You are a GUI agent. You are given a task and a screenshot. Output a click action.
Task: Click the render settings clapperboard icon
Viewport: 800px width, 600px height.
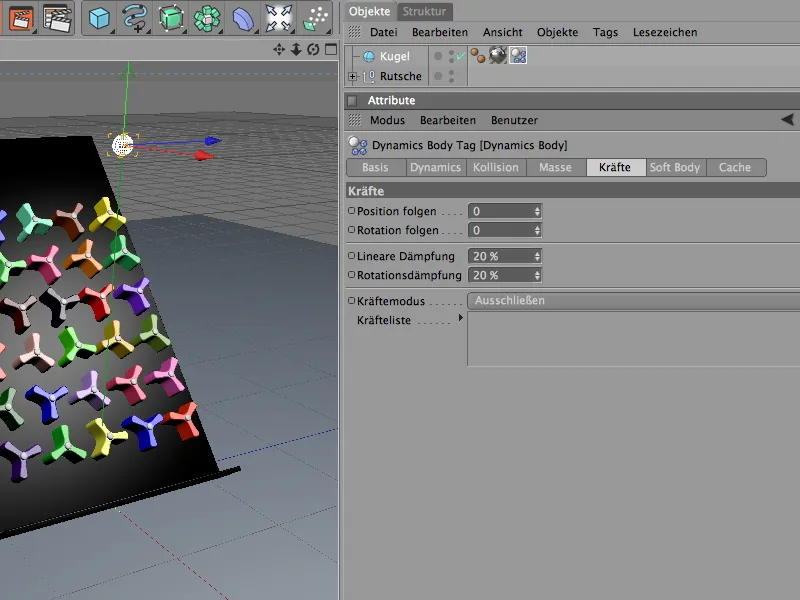pyautogui.click(x=58, y=17)
